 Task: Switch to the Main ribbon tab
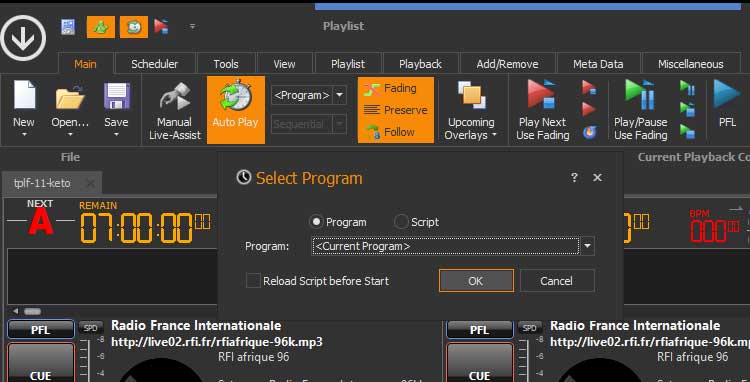pos(85,64)
